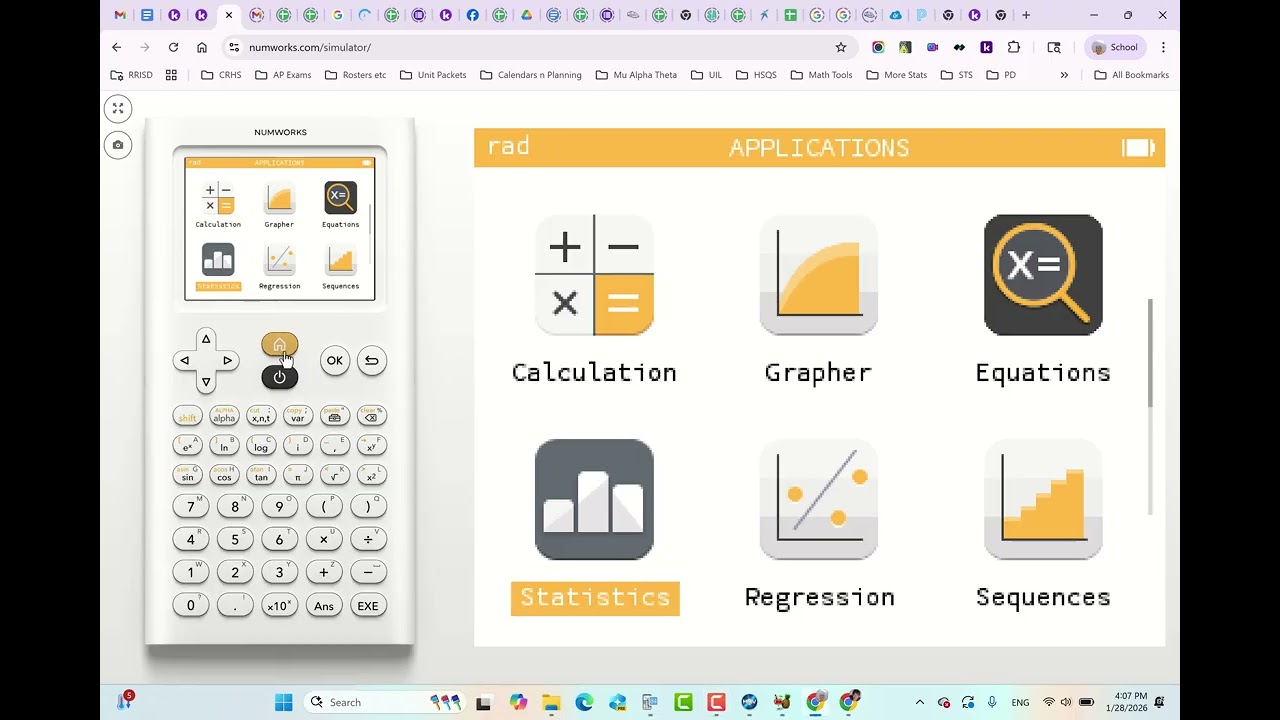
Task: Bookmark this page with the star icon
Action: pyautogui.click(x=841, y=47)
